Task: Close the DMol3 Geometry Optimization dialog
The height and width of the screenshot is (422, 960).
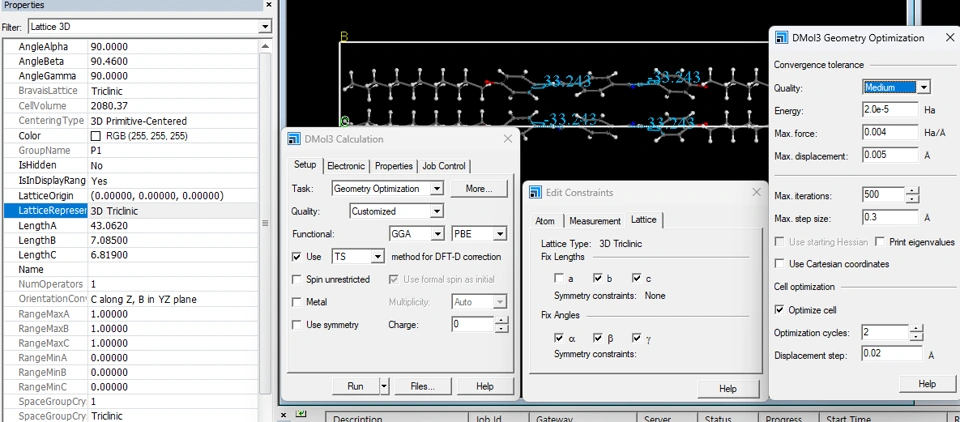Action: [949, 37]
